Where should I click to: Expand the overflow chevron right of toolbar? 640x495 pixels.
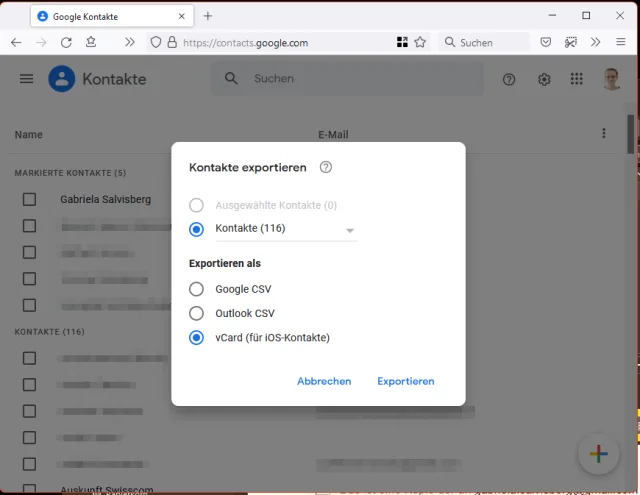(596, 42)
